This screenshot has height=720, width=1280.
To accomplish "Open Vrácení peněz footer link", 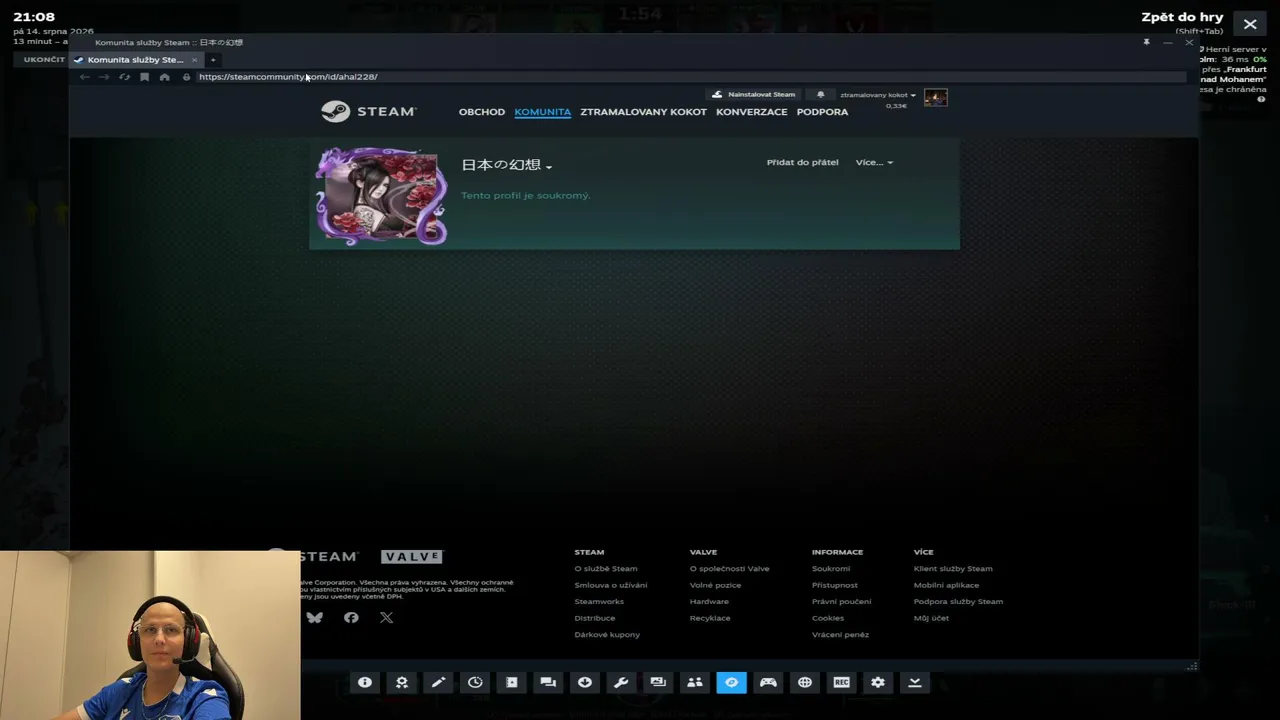I will tap(841, 635).
